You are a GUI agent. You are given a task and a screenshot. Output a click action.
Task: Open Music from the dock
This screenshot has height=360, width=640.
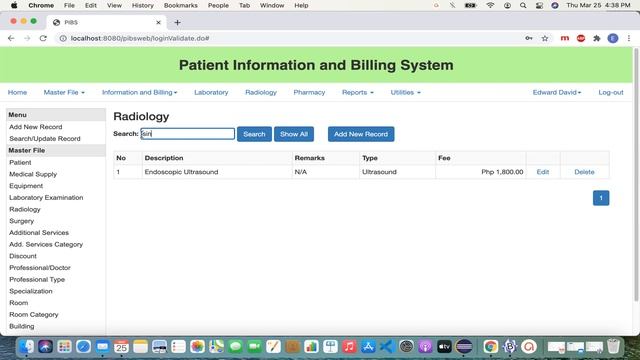349,347
